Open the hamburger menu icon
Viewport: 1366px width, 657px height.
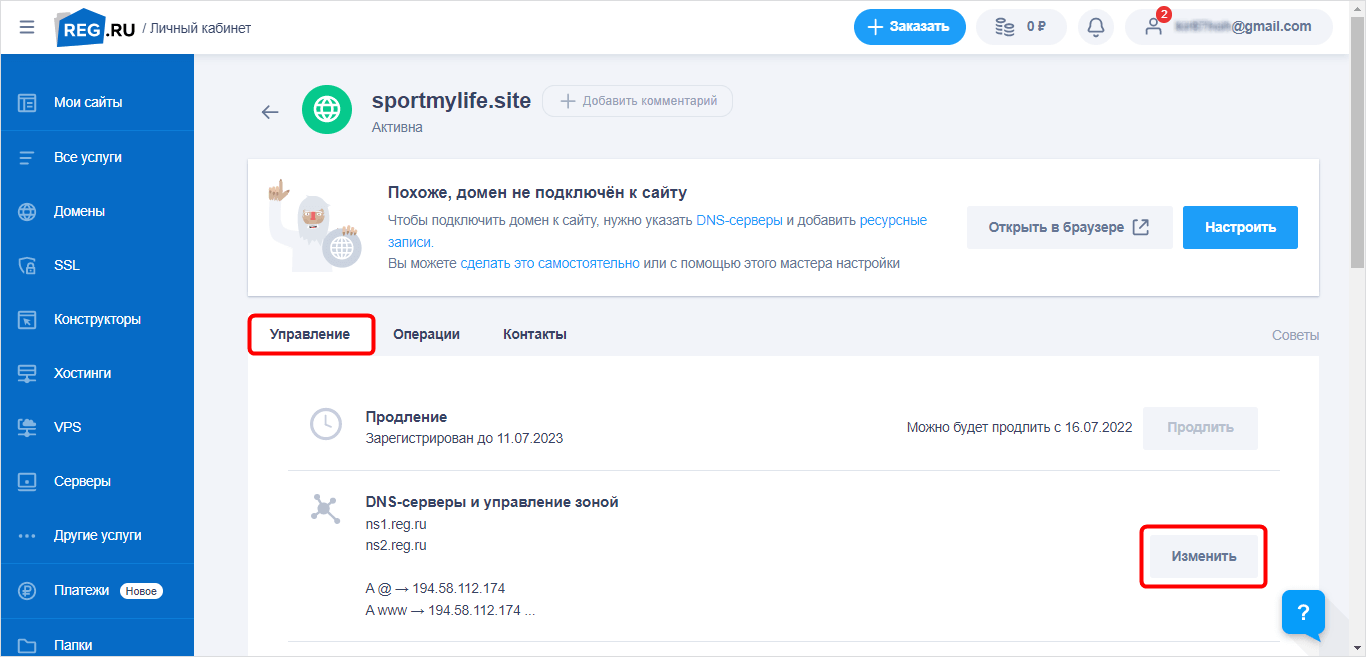26,27
